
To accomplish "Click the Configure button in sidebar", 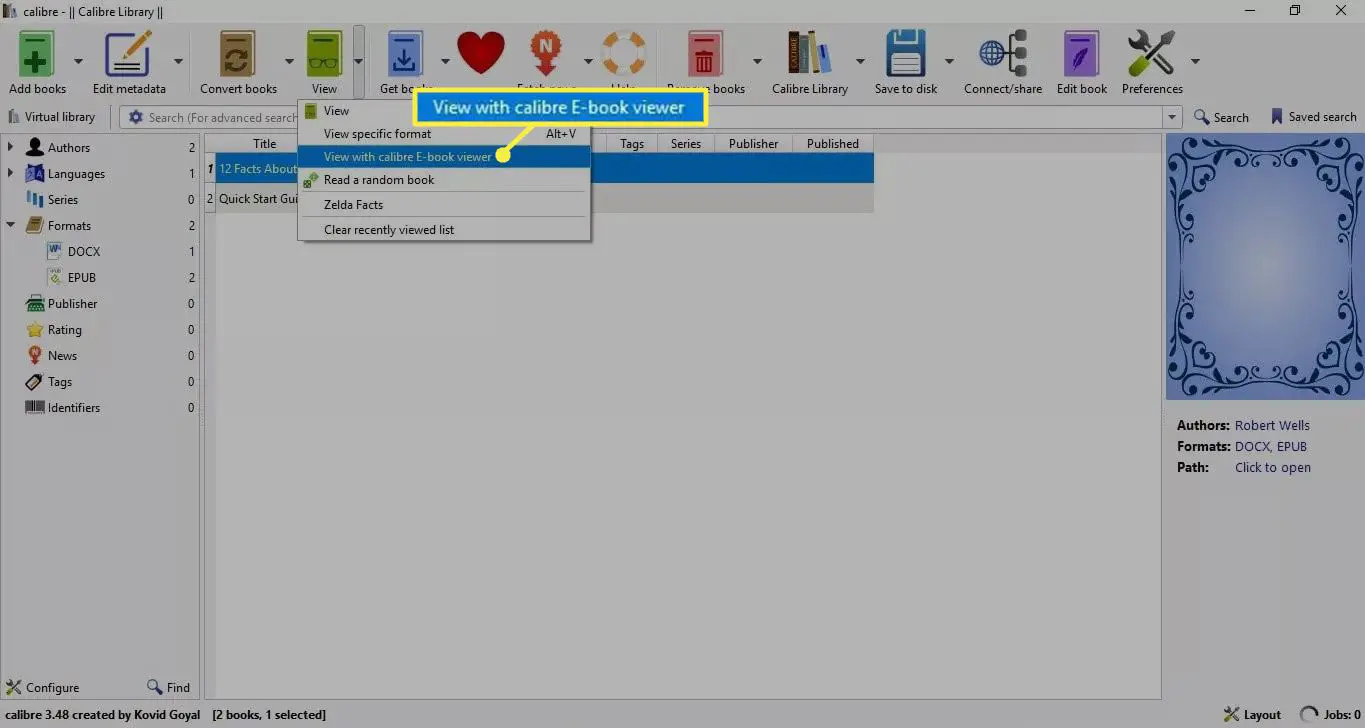I will click(43, 687).
